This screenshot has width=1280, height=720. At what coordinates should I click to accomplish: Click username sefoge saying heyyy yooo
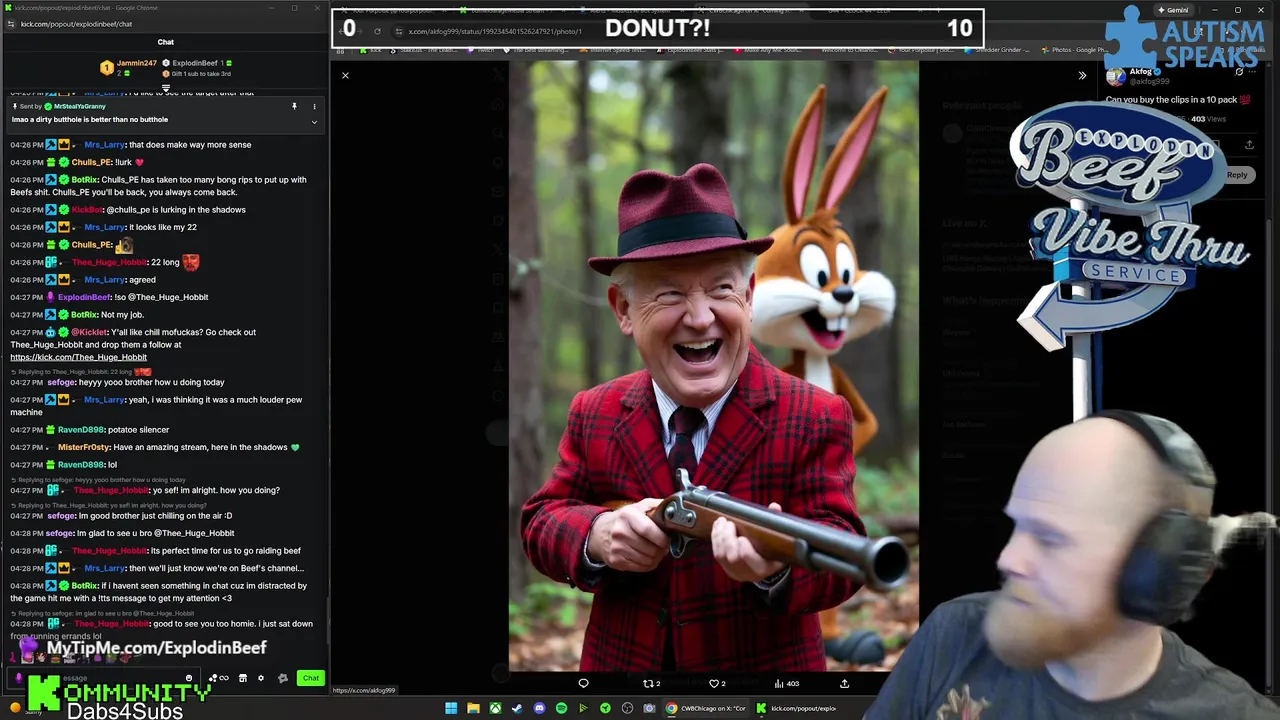point(60,382)
